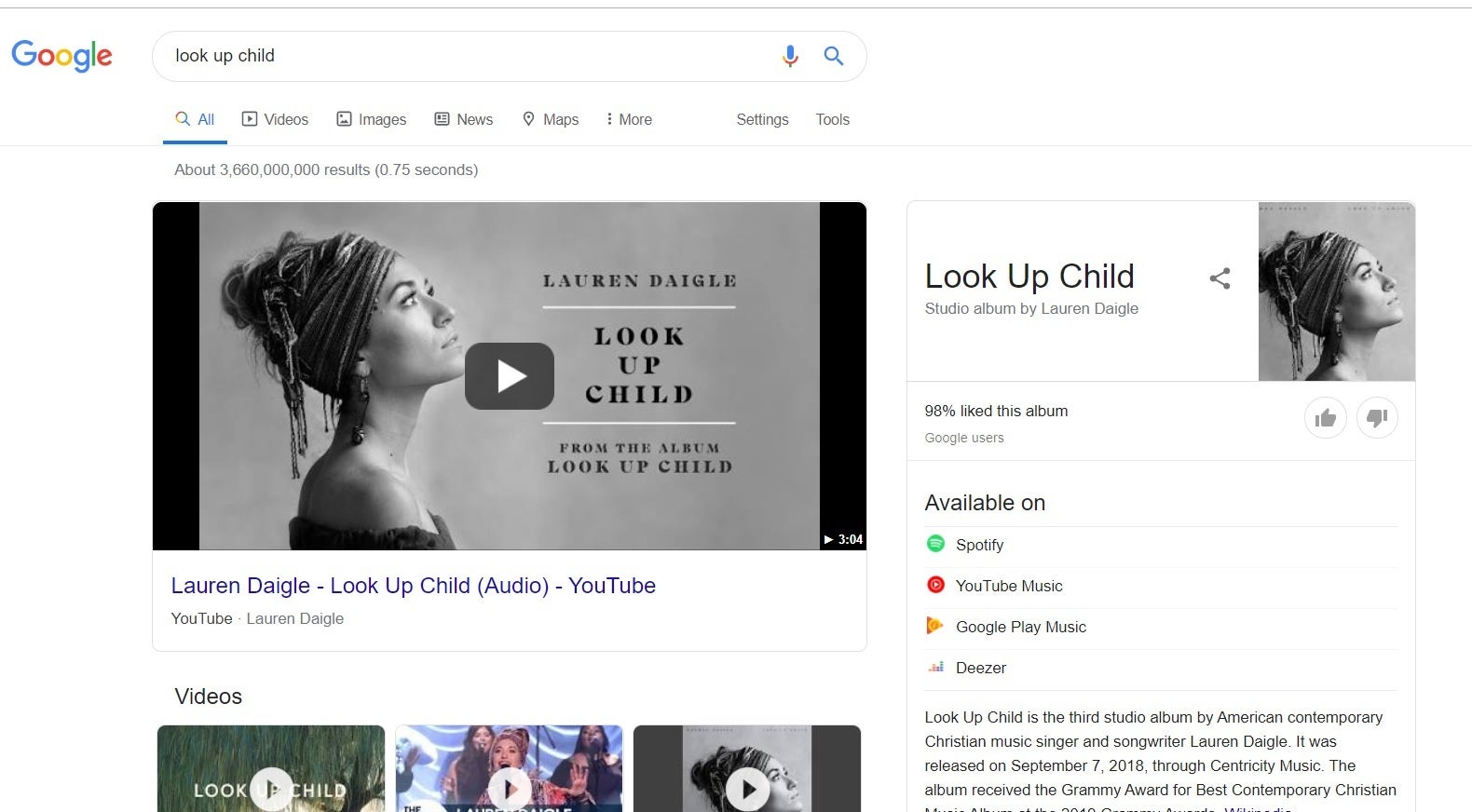Open the News tab

(x=463, y=119)
